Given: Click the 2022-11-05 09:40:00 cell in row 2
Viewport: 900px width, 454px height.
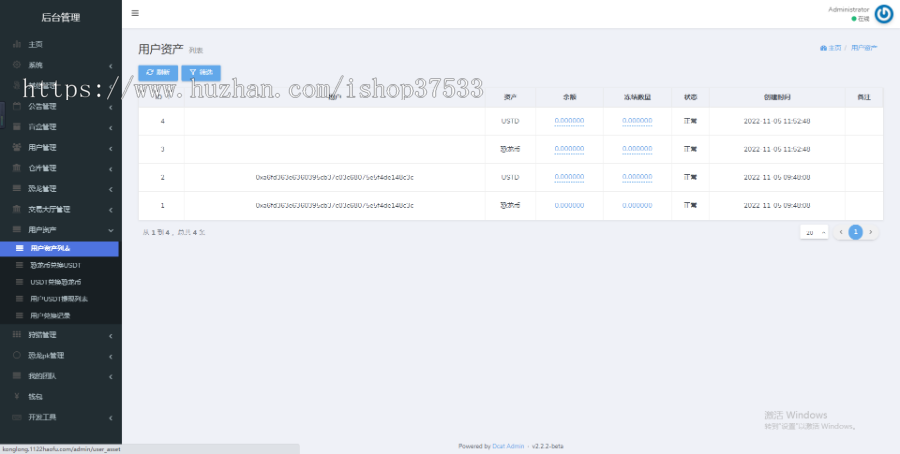Looking at the screenshot, I should pyautogui.click(x=777, y=177).
